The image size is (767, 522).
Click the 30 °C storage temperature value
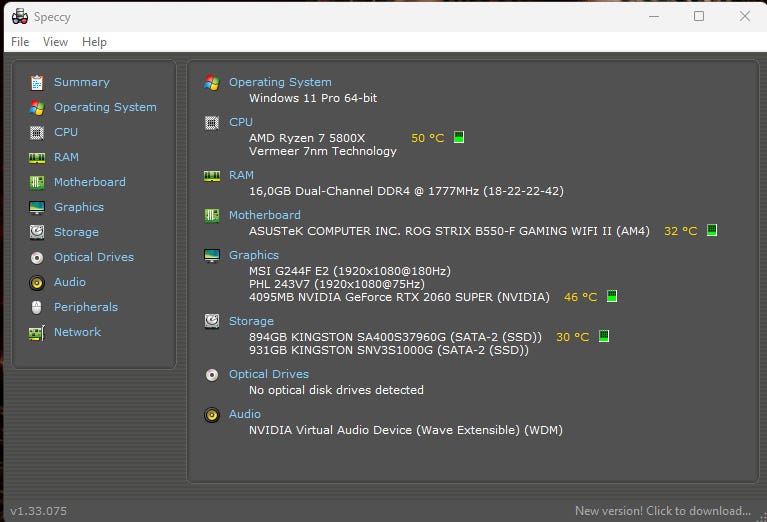click(573, 337)
